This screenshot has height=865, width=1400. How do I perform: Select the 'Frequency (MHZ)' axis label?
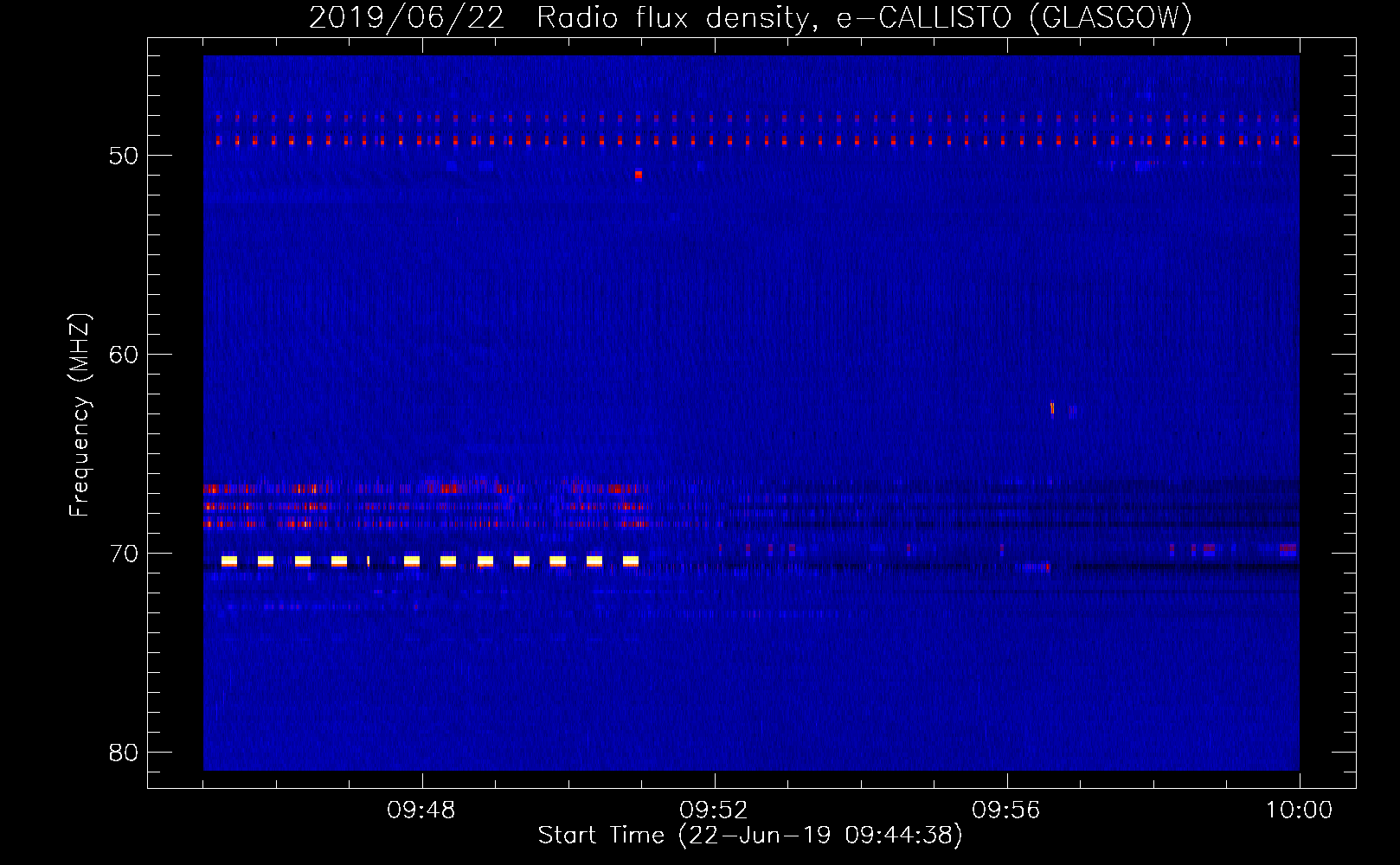(x=80, y=415)
